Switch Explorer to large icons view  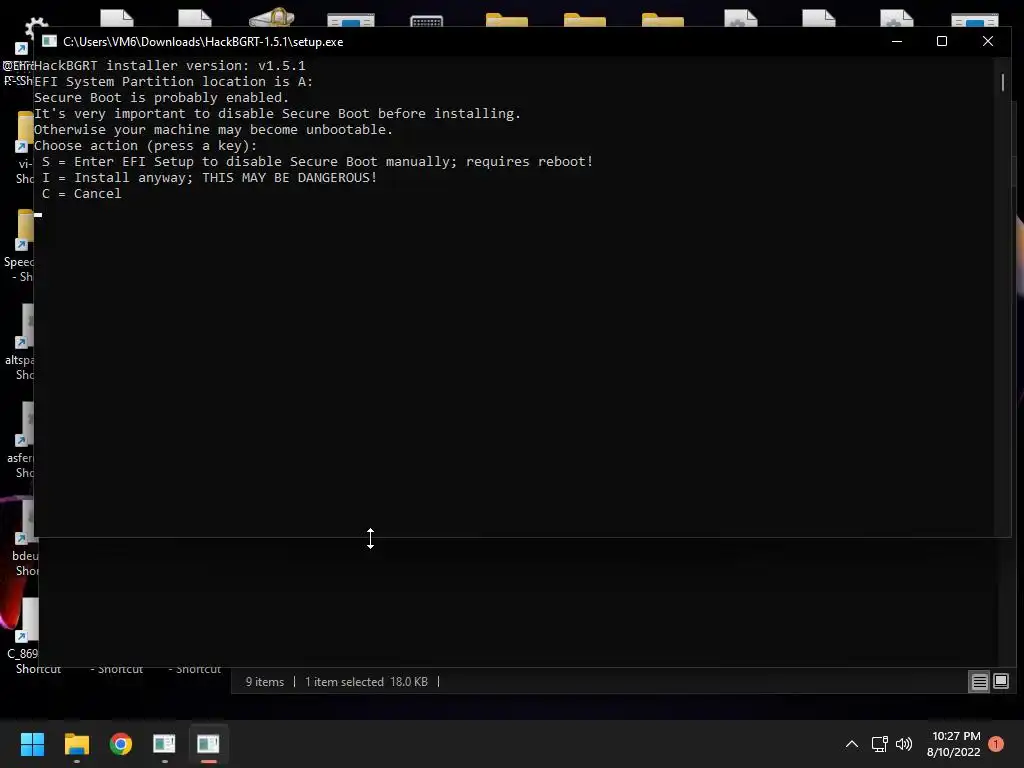tap(1000, 682)
